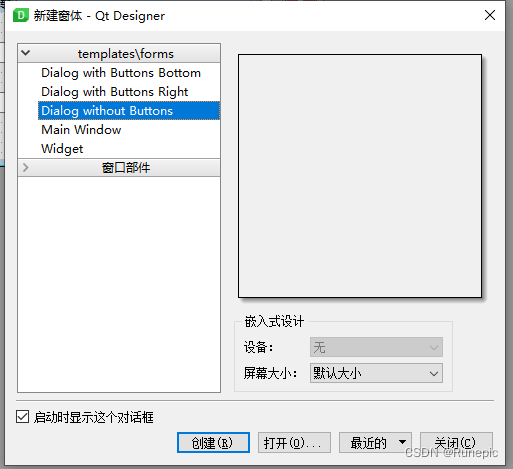Click empty area of template list
This screenshot has width=513, height=469.
[119, 283]
